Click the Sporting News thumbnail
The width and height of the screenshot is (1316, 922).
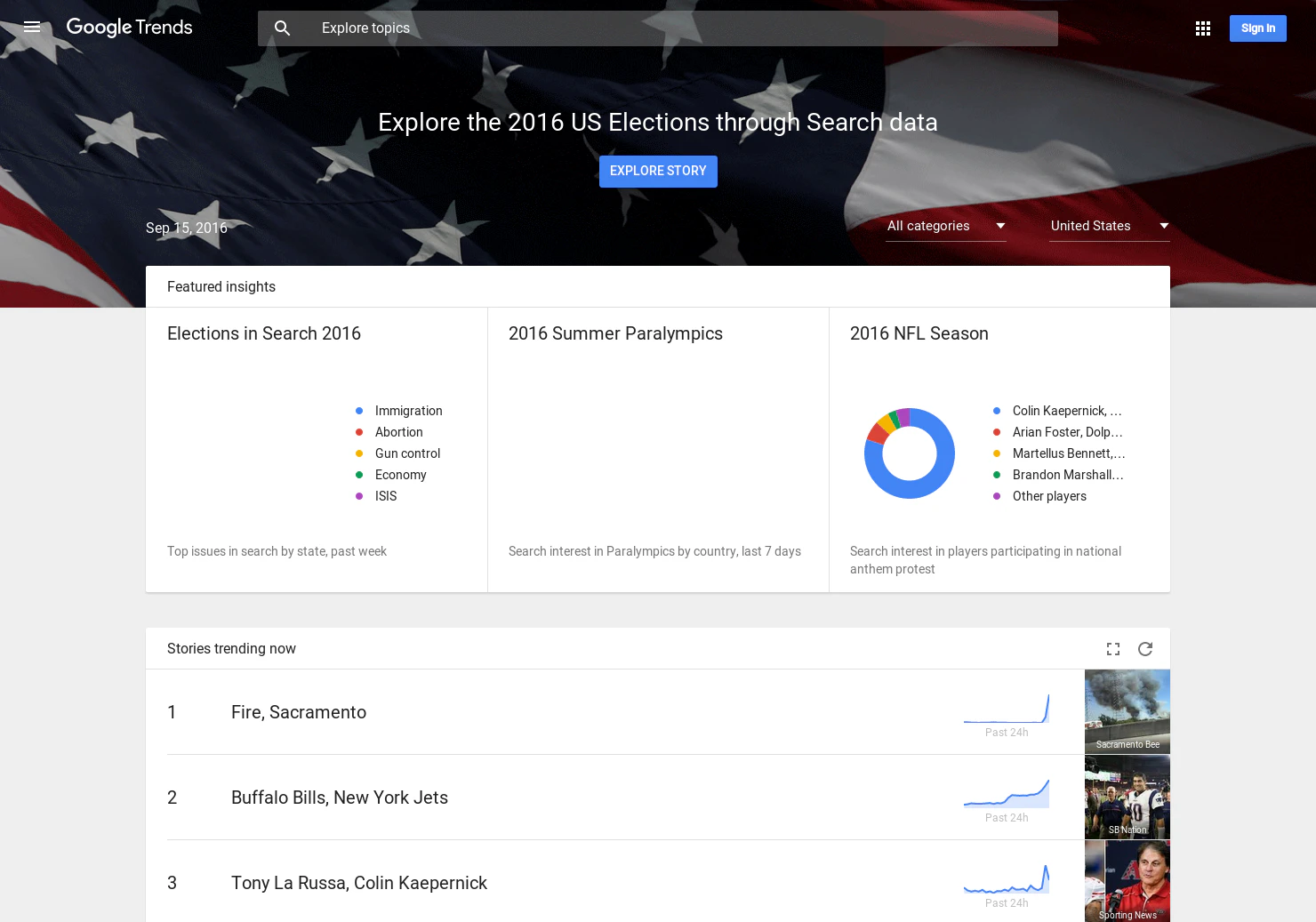coord(1127,881)
